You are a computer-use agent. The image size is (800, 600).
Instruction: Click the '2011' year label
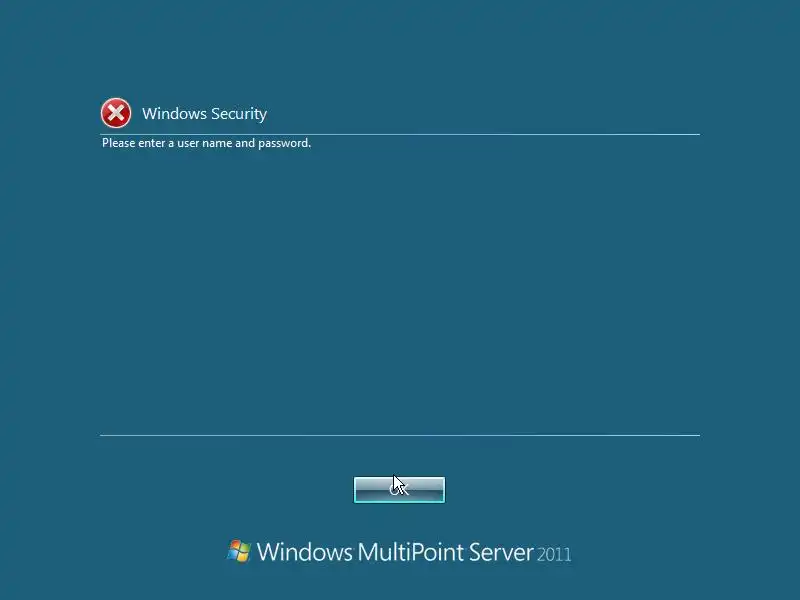(x=554, y=554)
